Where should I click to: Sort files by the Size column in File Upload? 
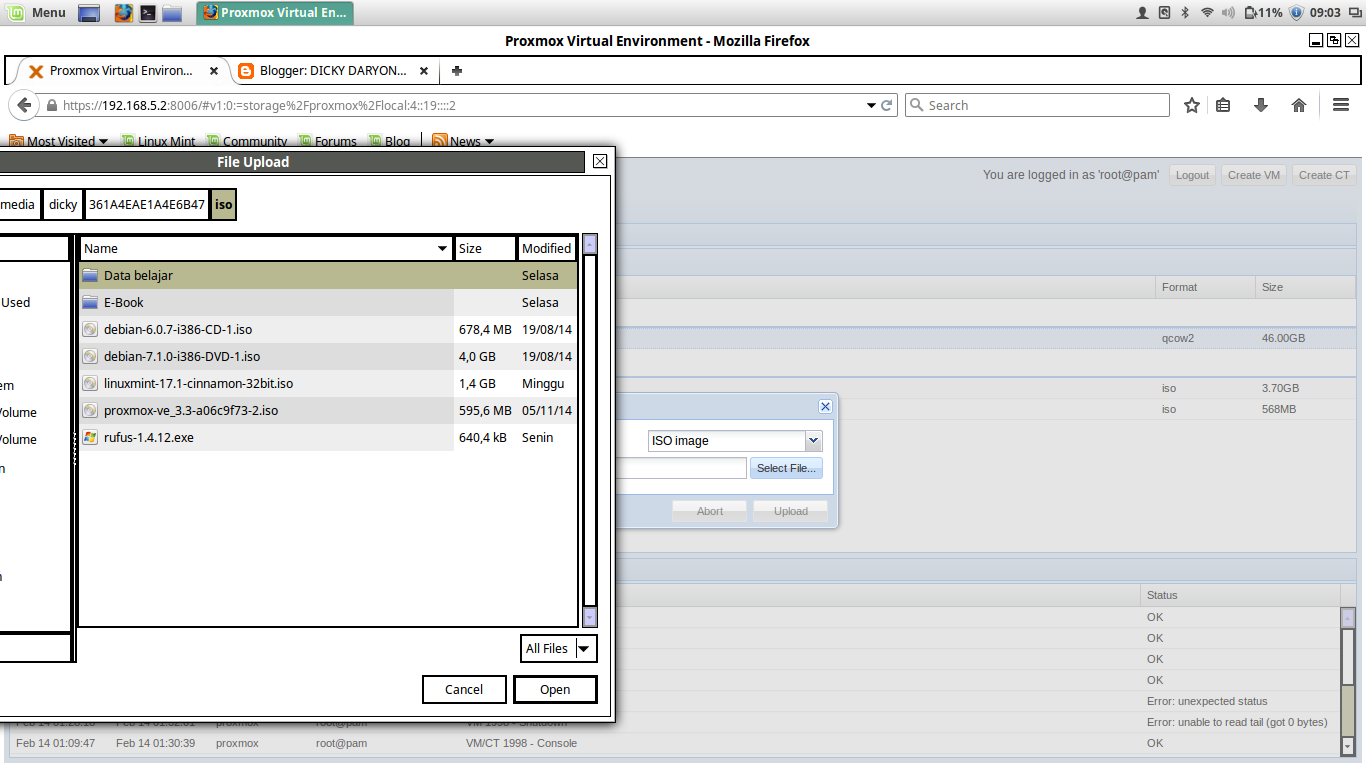tap(485, 248)
